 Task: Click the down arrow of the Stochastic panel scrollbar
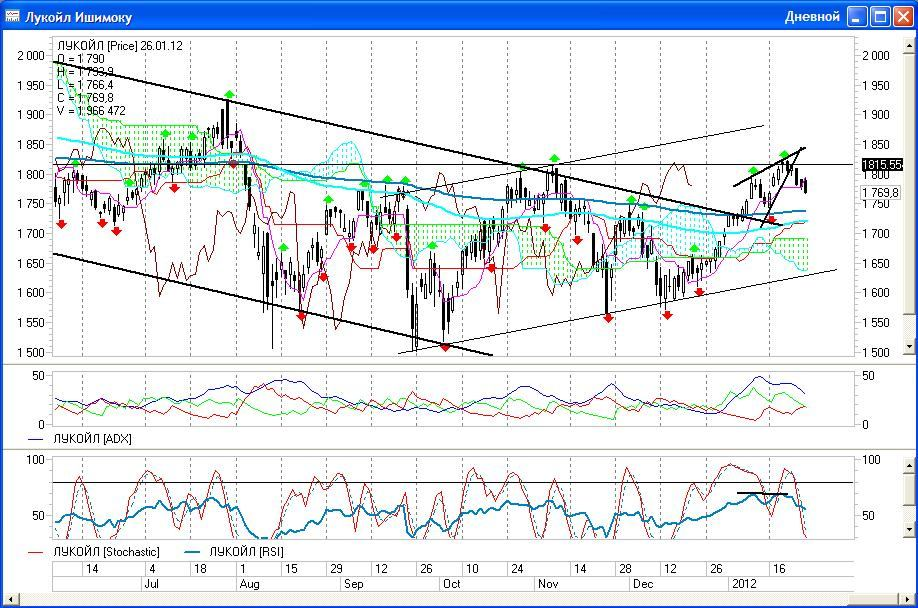[x=909, y=530]
